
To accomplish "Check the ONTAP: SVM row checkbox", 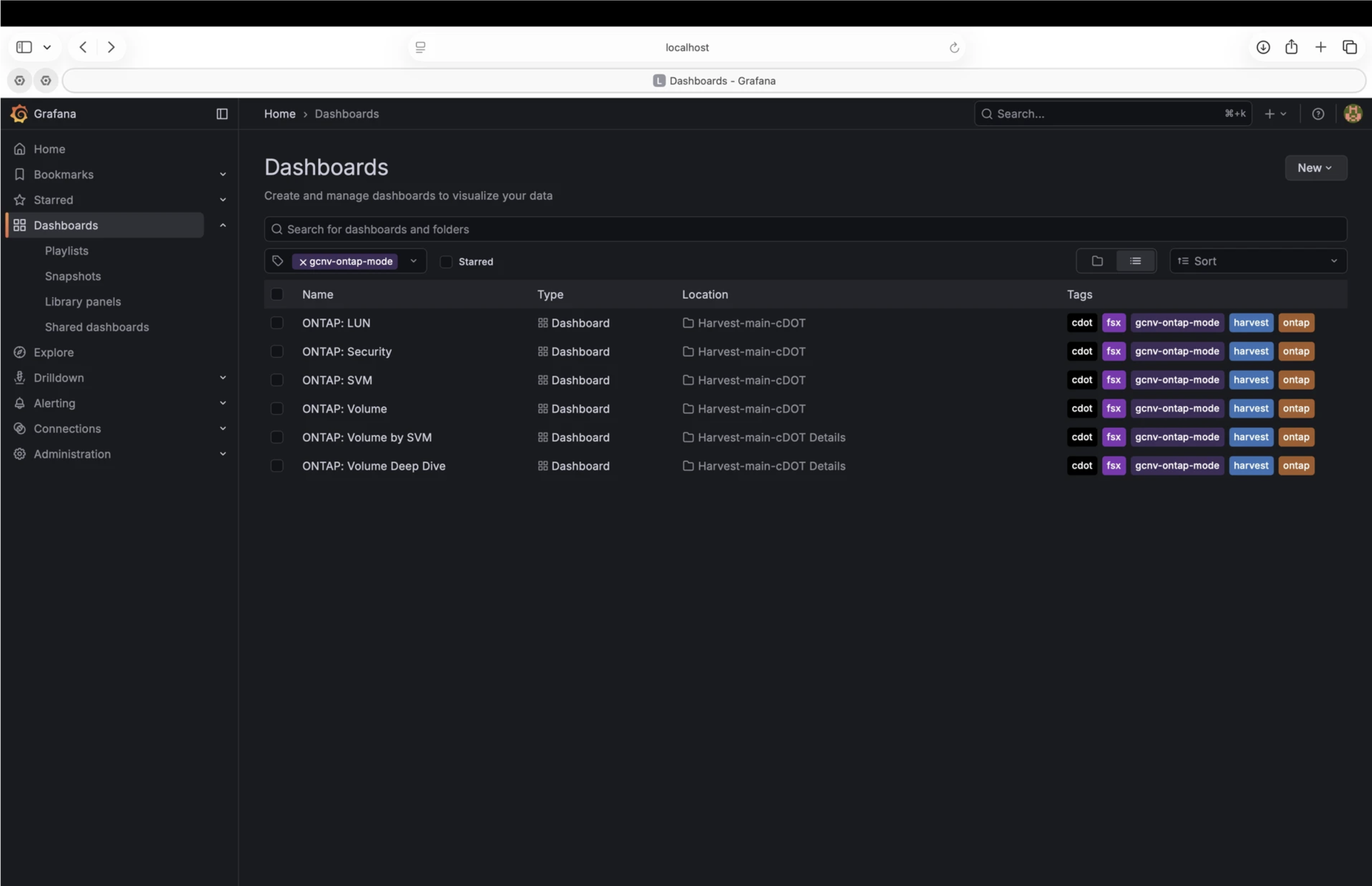I will pos(277,380).
